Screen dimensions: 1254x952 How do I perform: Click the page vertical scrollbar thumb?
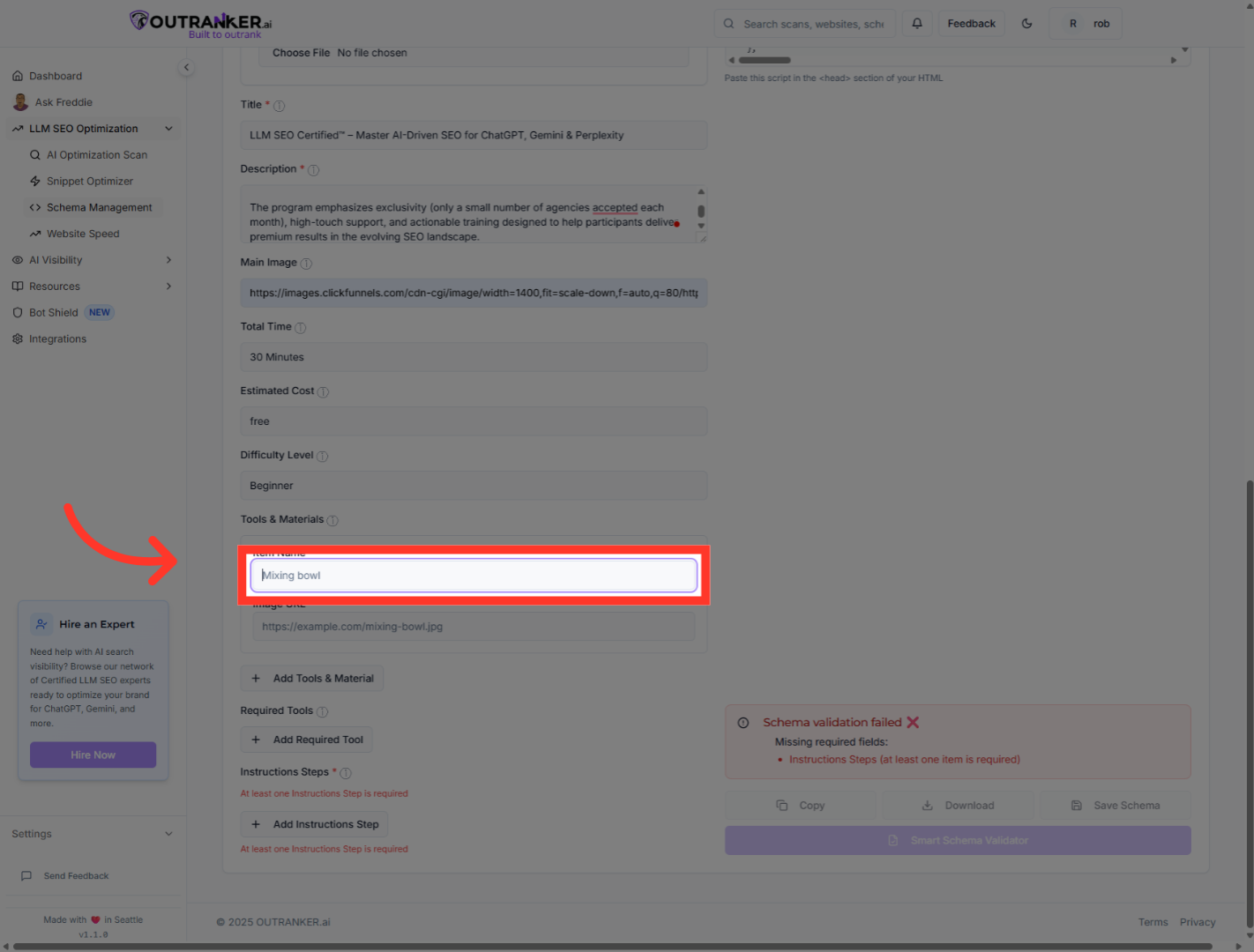(1250, 705)
